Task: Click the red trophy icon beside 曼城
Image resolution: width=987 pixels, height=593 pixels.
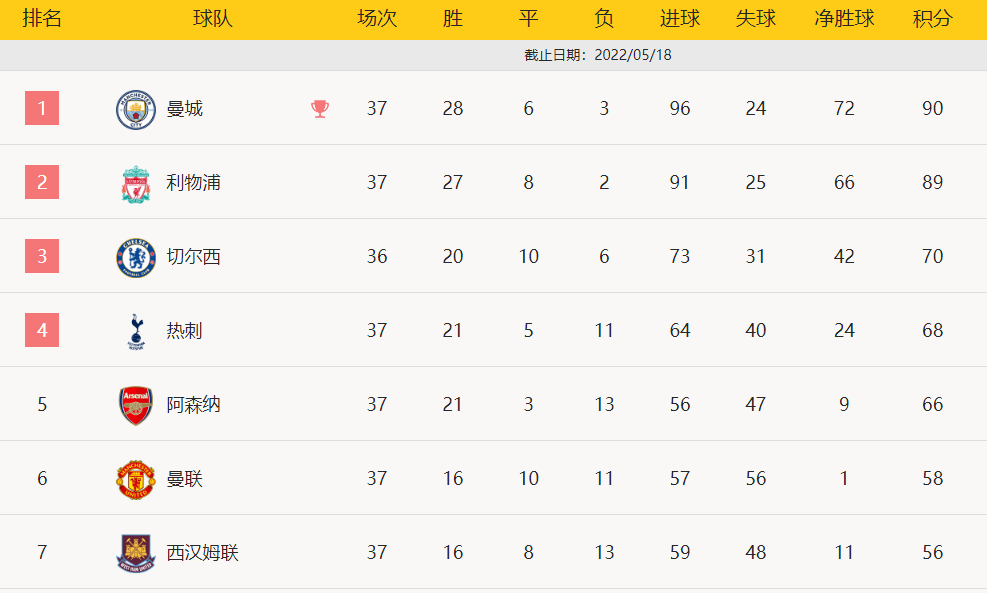Action: click(x=320, y=109)
